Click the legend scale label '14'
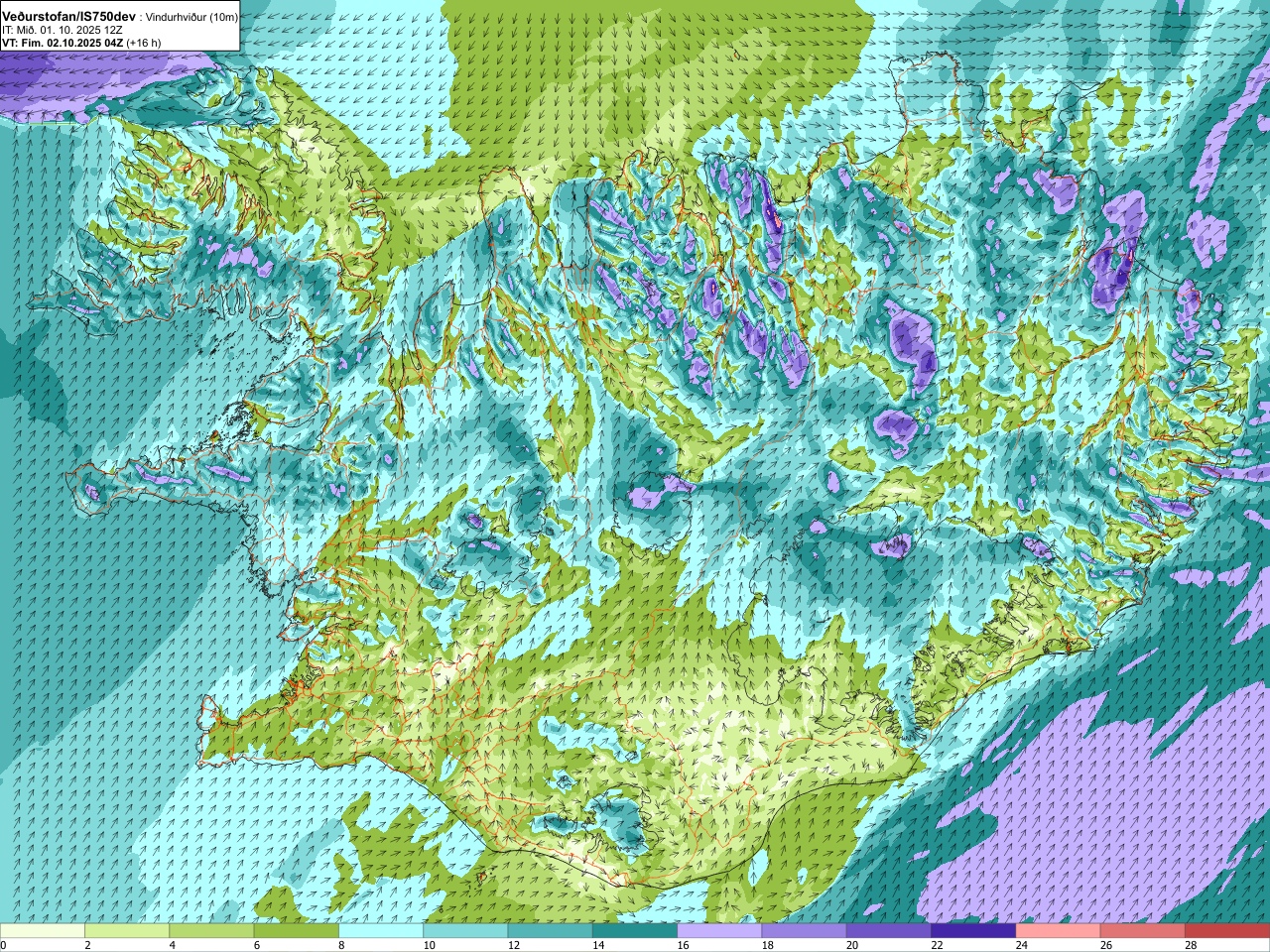The height and width of the screenshot is (952, 1270). point(598,945)
